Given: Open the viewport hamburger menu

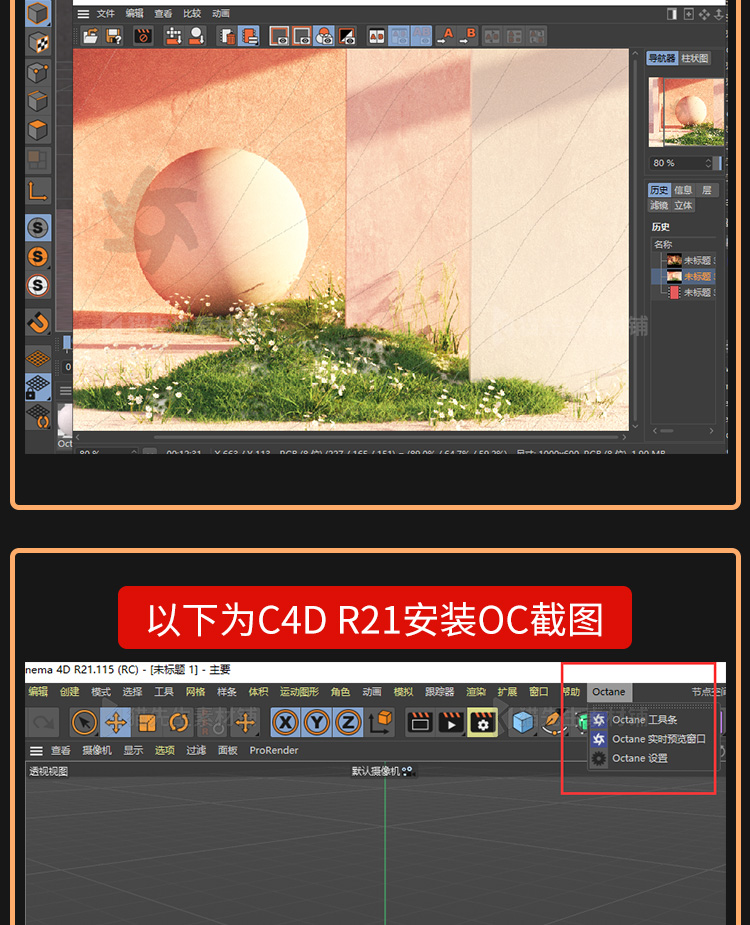Looking at the screenshot, I should coord(36,750).
